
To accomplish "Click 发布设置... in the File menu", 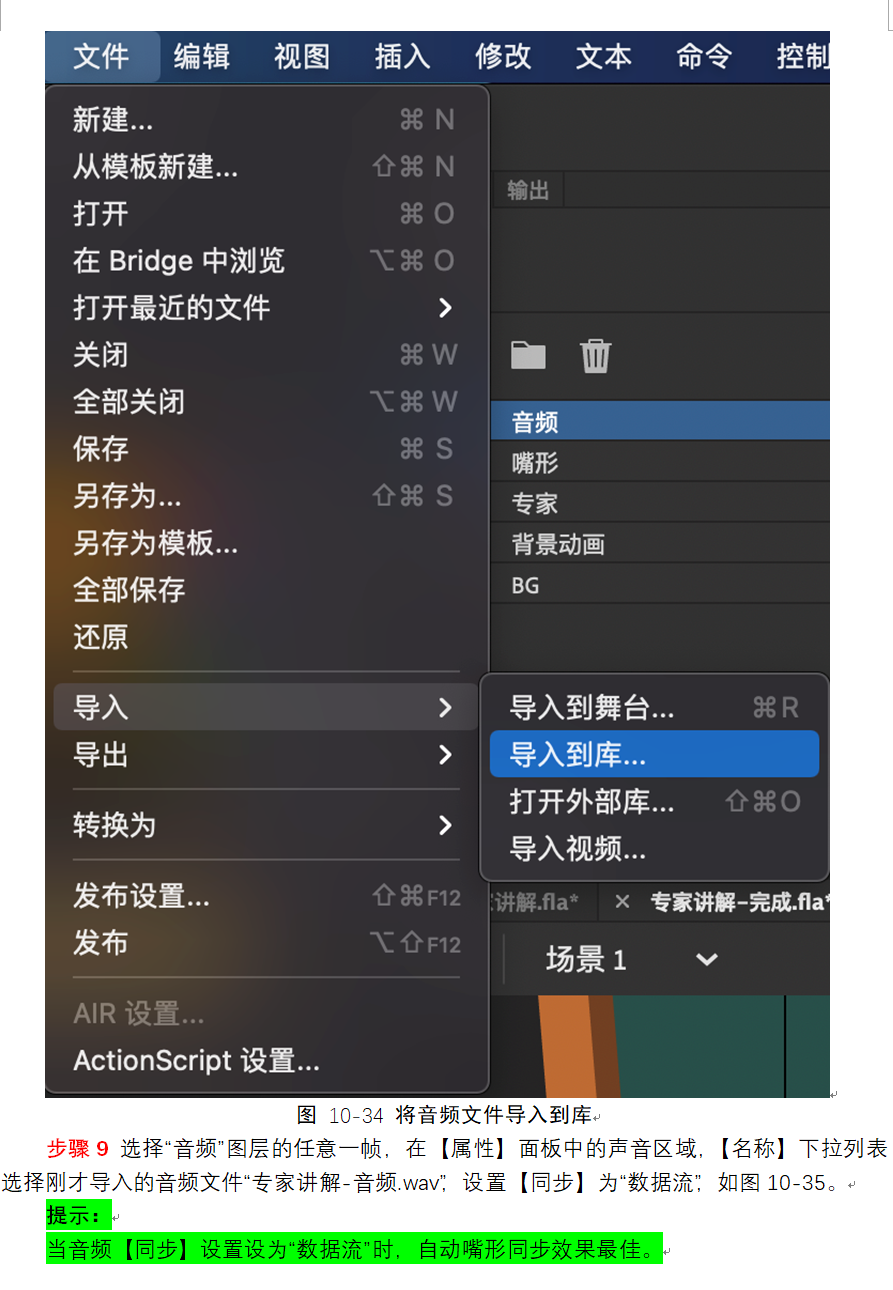I will [x=141, y=896].
